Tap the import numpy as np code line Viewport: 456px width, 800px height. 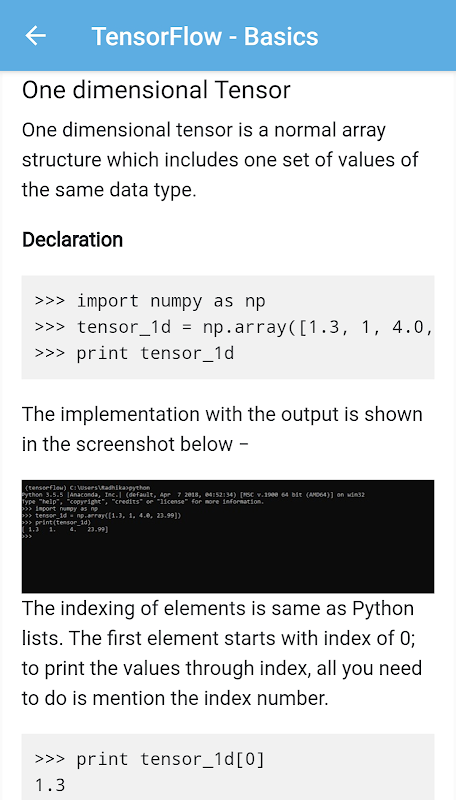tap(150, 301)
